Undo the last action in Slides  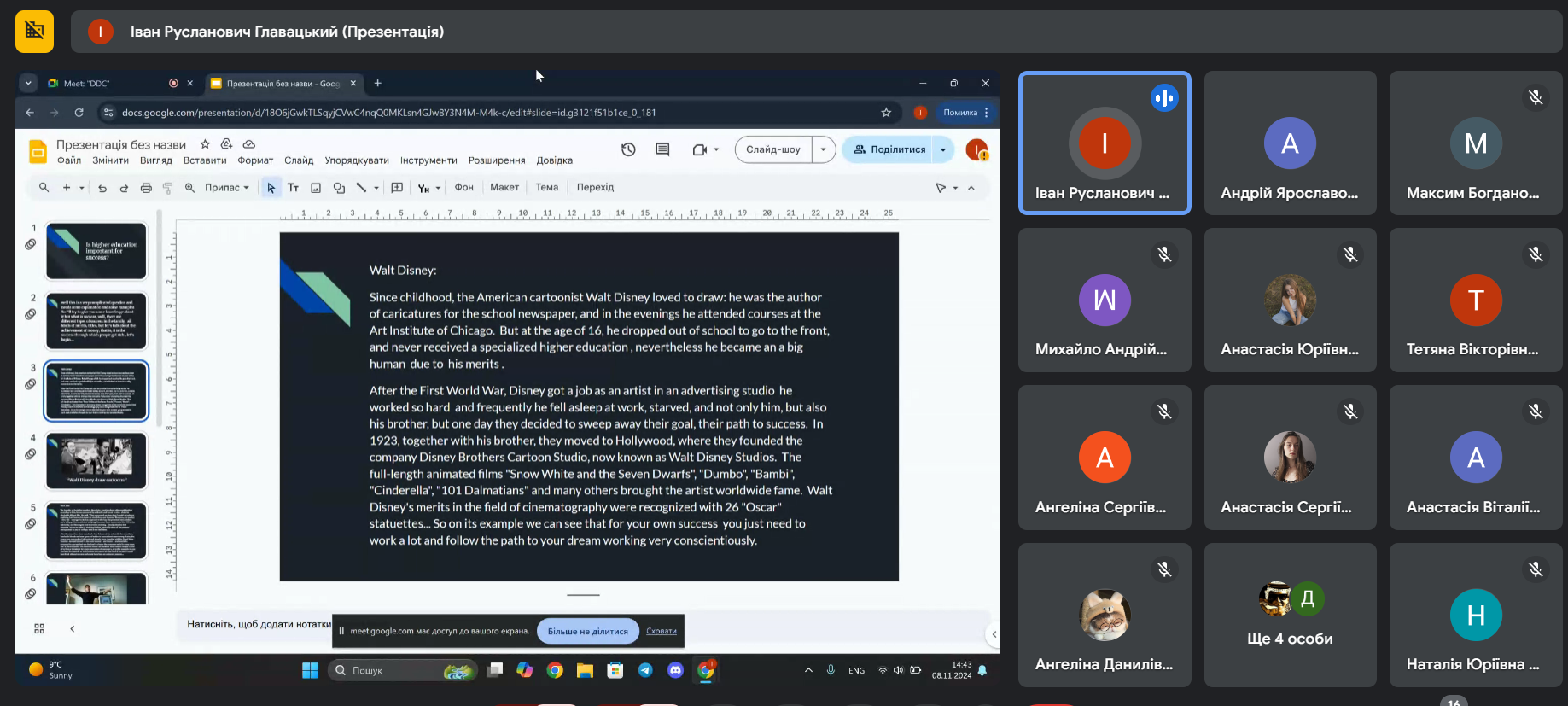(102, 188)
